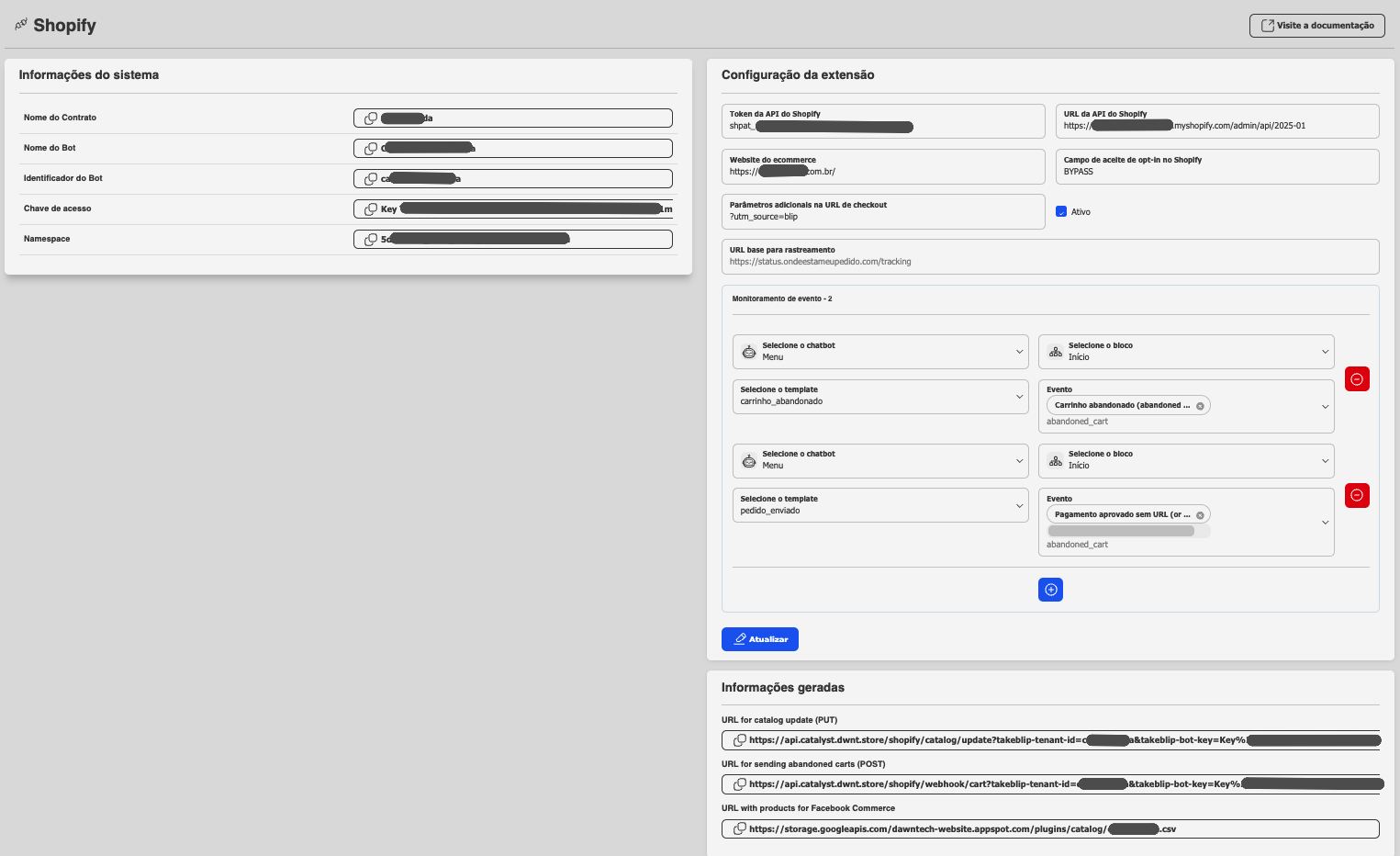This screenshot has height=856, width=1400.
Task: Toggle the Ativo checkbox
Action: coord(1061,212)
